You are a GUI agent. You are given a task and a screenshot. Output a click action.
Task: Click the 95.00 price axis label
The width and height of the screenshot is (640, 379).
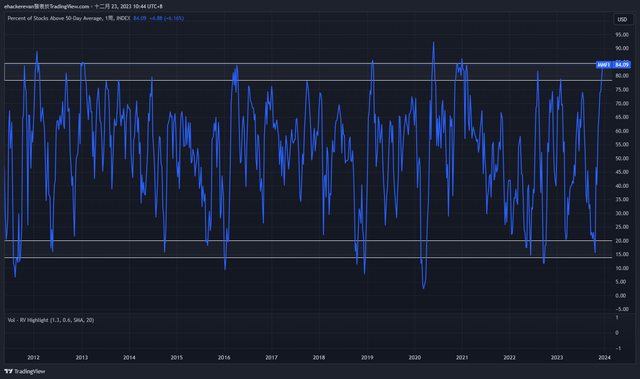click(x=622, y=35)
